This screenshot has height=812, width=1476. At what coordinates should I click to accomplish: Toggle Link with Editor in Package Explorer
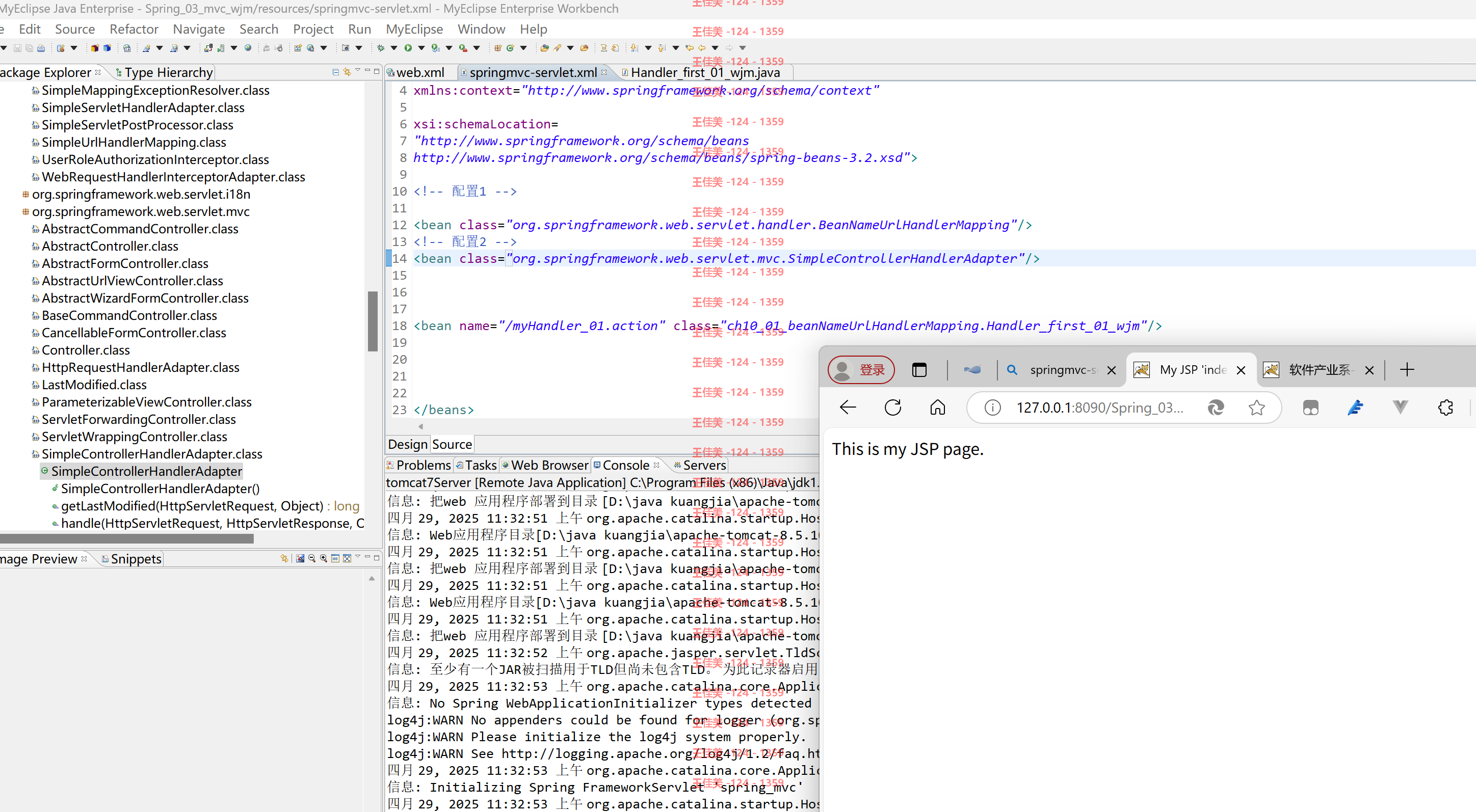pos(347,72)
